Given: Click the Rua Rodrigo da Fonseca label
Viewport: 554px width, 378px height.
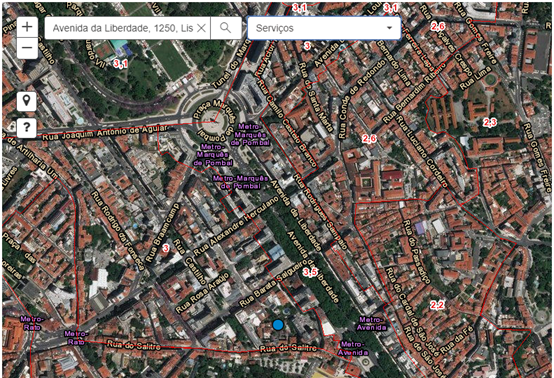Looking at the screenshot, I should coord(118,231).
